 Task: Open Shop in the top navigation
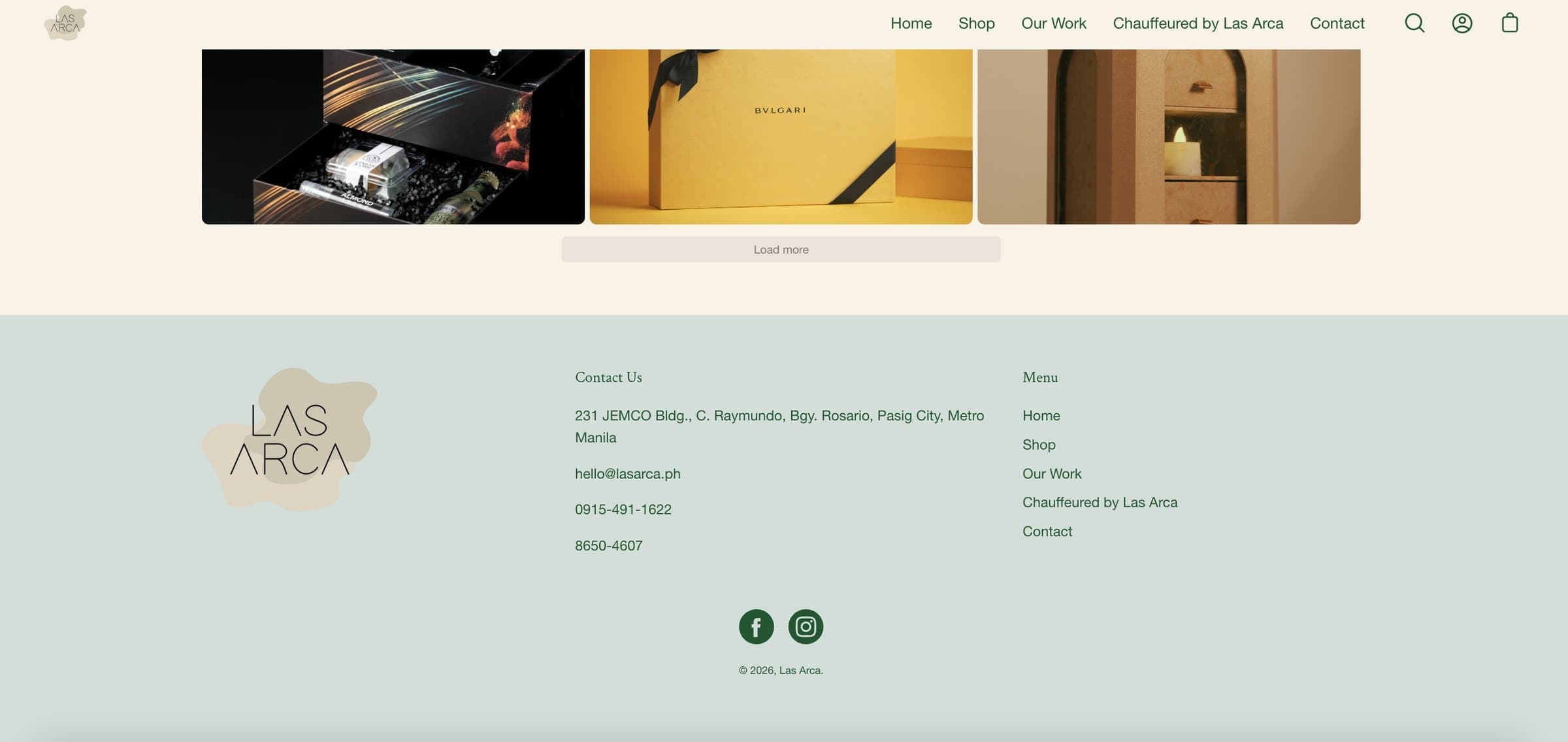pyautogui.click(x=976, y=24)
